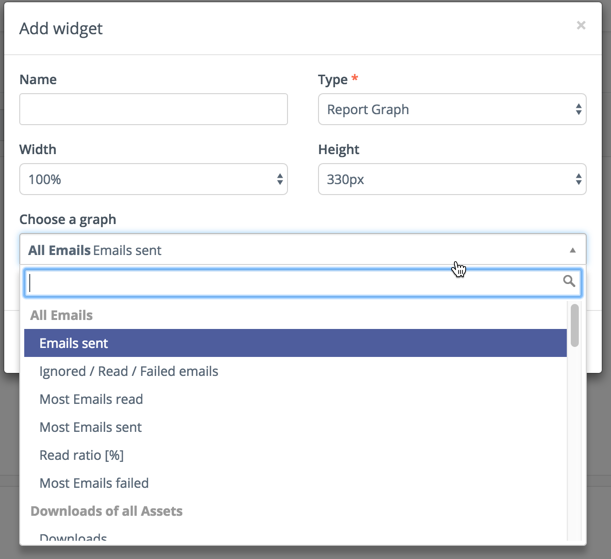Click the magnifier search icon
Screen dimensions: 611x559
pos(570,282)
